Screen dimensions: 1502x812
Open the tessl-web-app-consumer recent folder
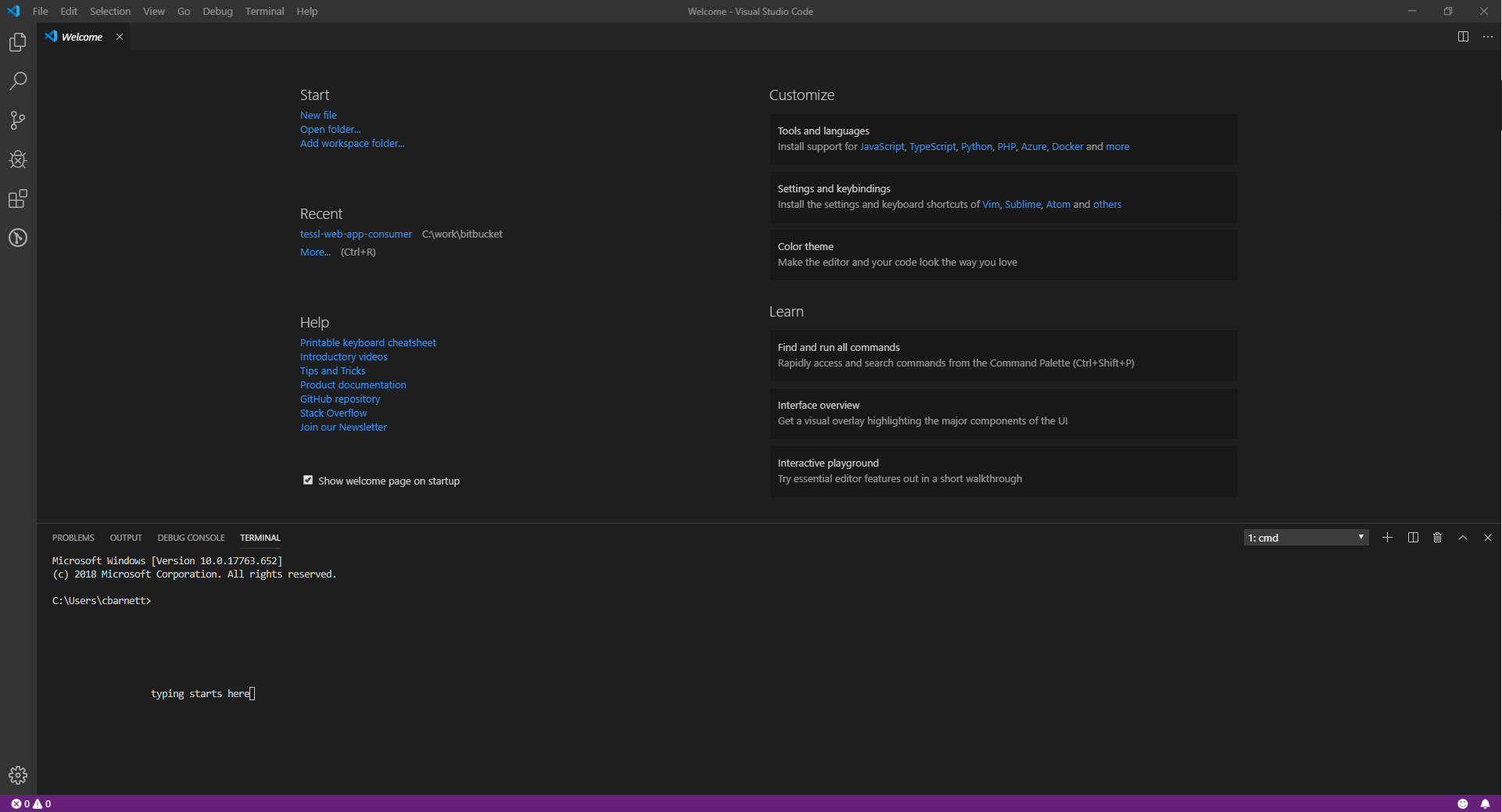(x=356, y=234)
